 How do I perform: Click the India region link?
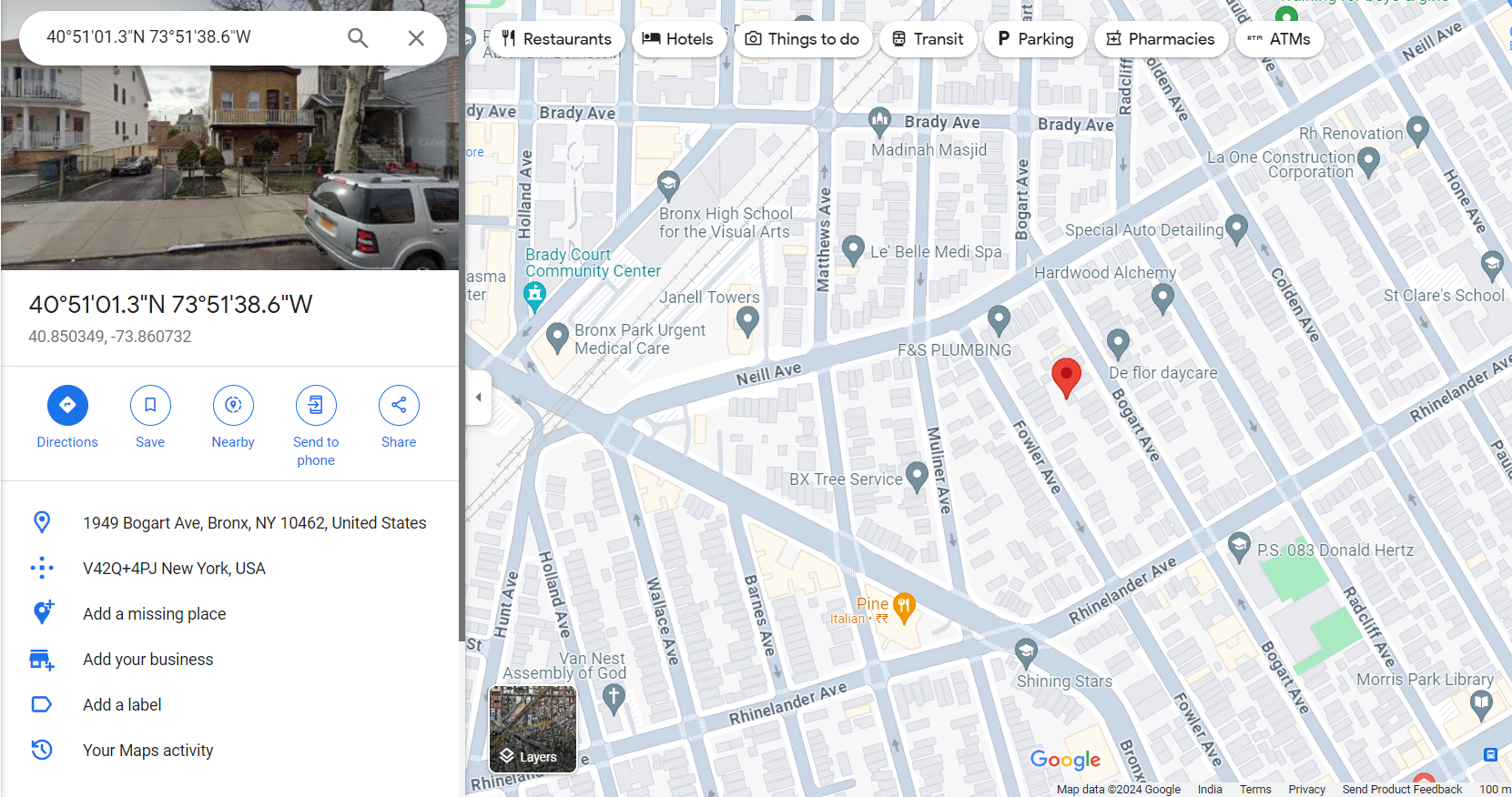click(1210, 790)
